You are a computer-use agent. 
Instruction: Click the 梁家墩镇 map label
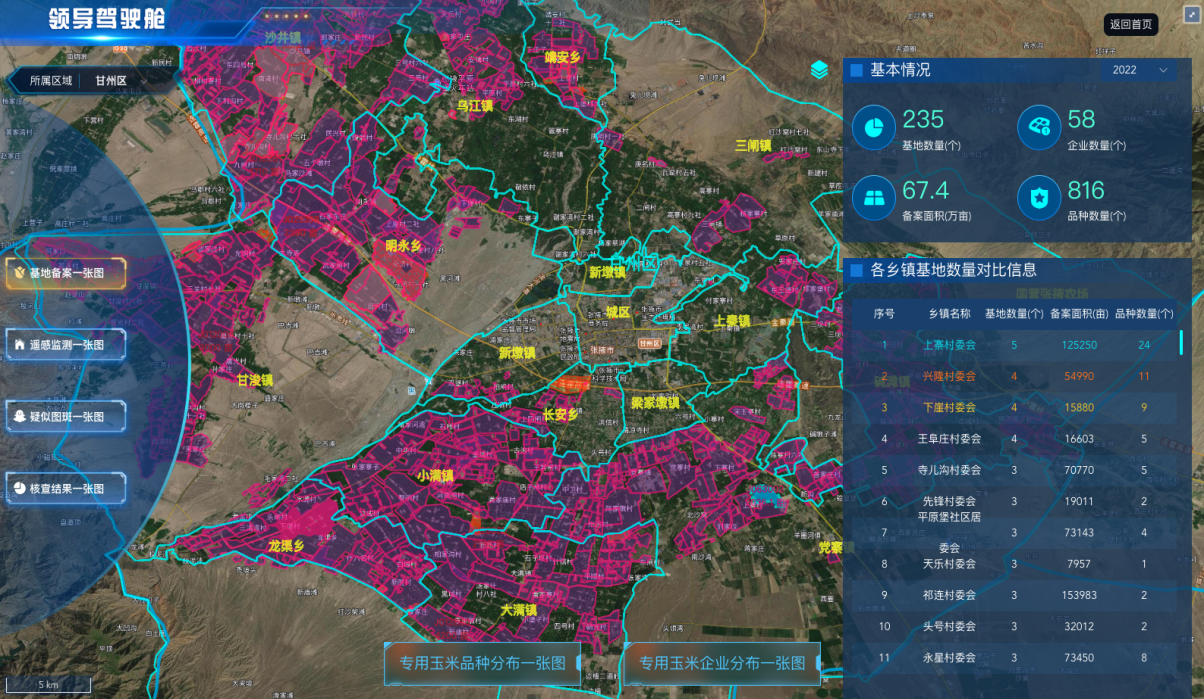[655, 403]
